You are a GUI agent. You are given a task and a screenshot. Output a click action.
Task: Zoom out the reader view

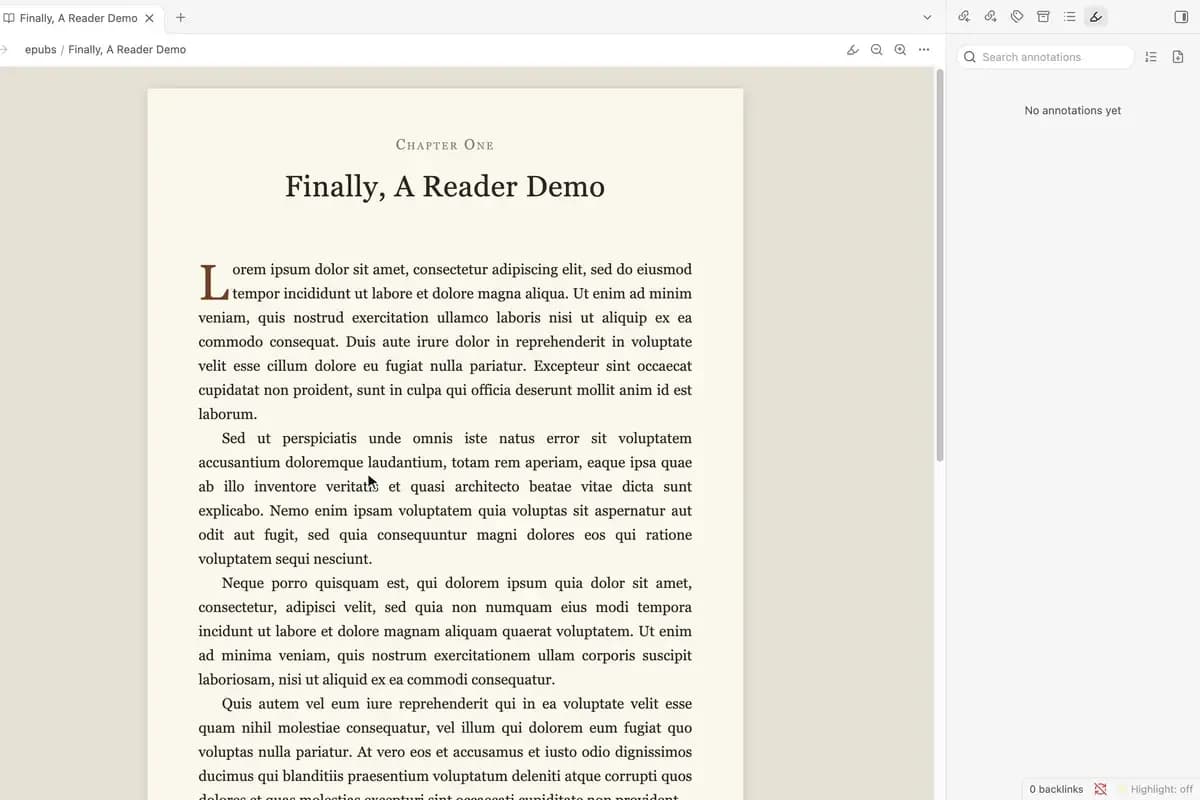tap(877, 50)
